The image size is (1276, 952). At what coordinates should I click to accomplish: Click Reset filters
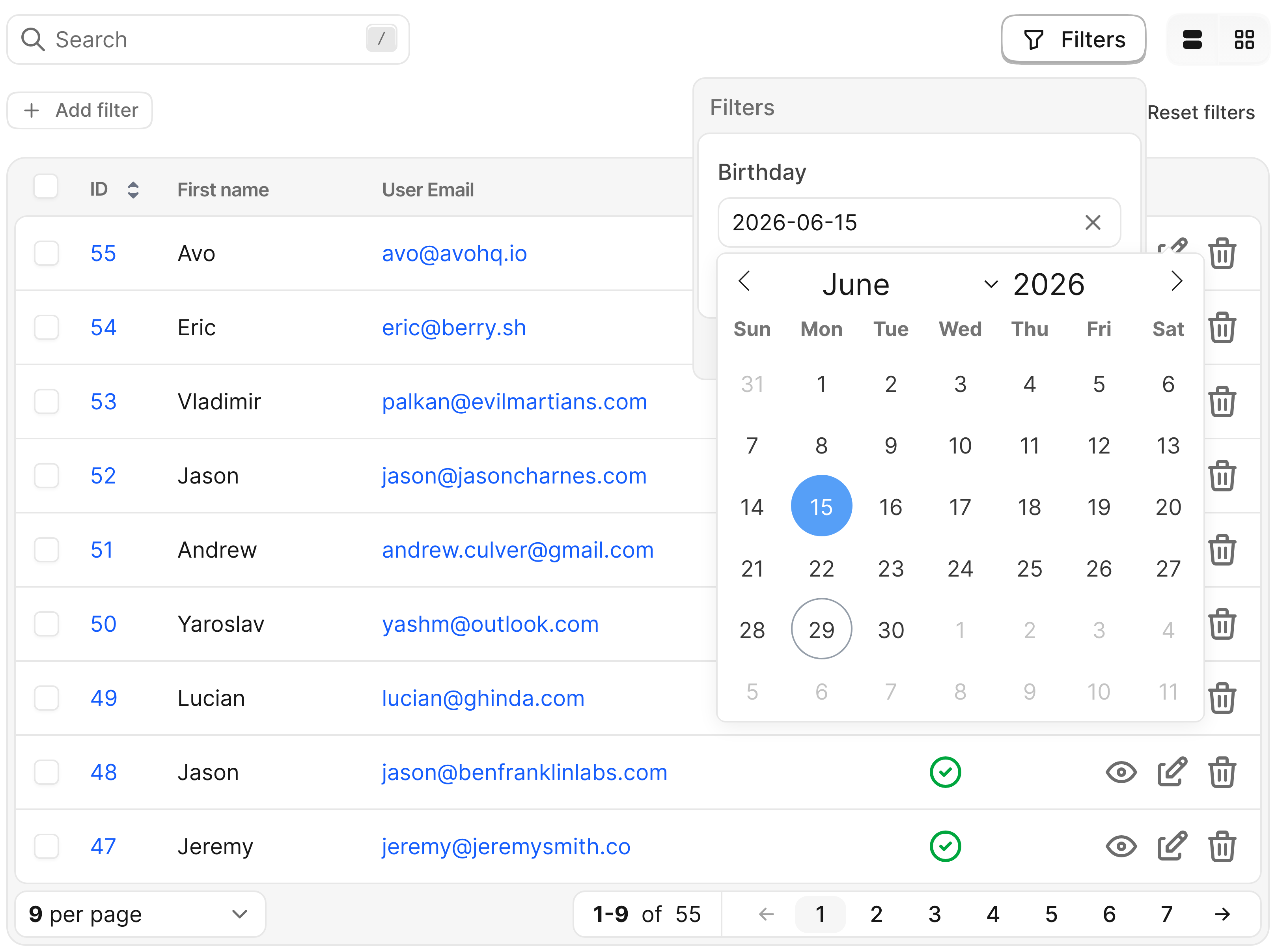[x=1201, y=112]
